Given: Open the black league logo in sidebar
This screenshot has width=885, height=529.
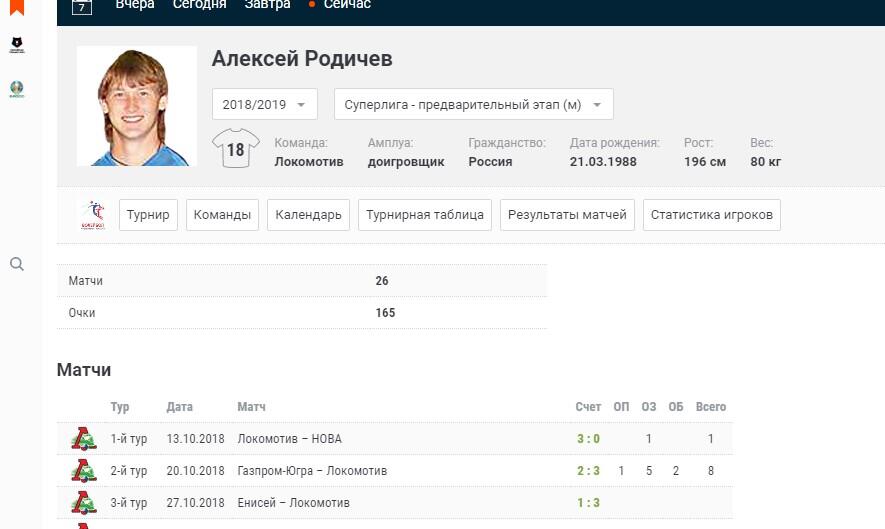Looking at the screenshot, I should pos(17,45).
